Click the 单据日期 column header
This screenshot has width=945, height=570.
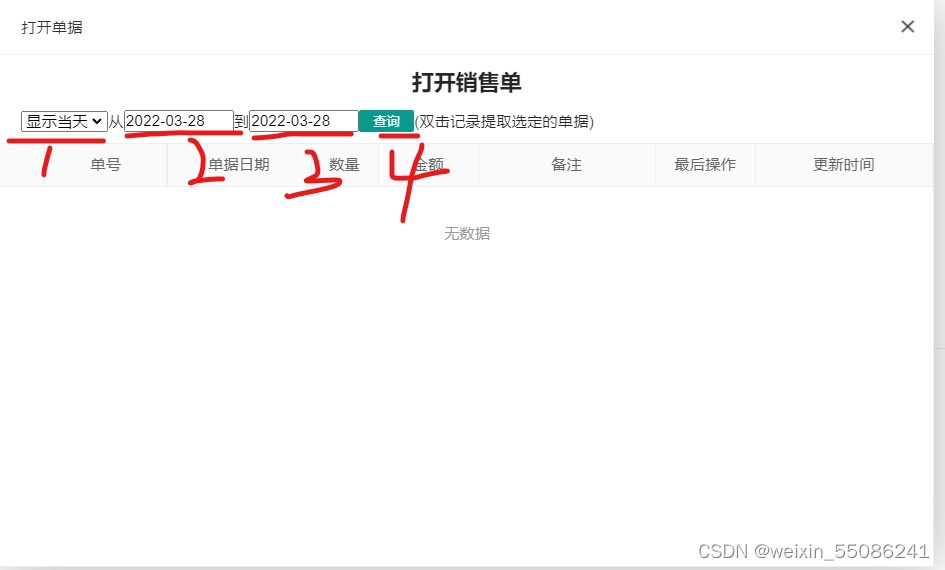click(x=239, y=164)
